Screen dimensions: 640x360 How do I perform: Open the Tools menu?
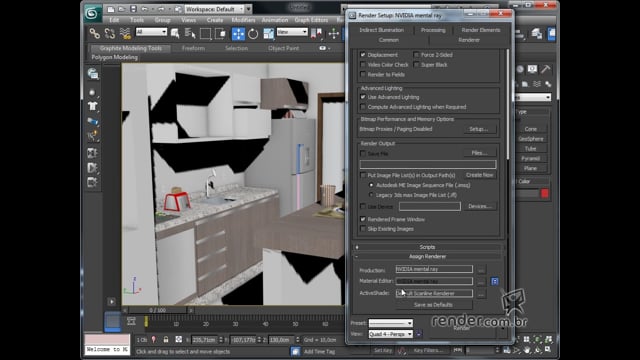coord(137,20)
